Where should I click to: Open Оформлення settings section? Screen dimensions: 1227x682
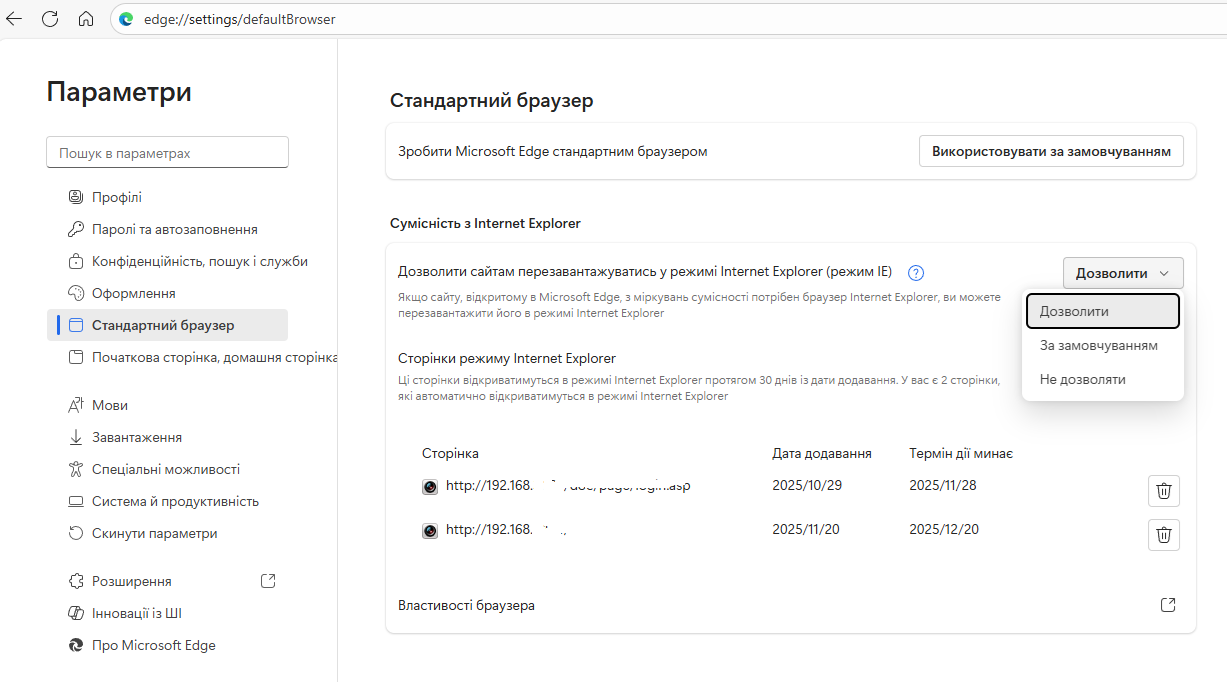167,293
